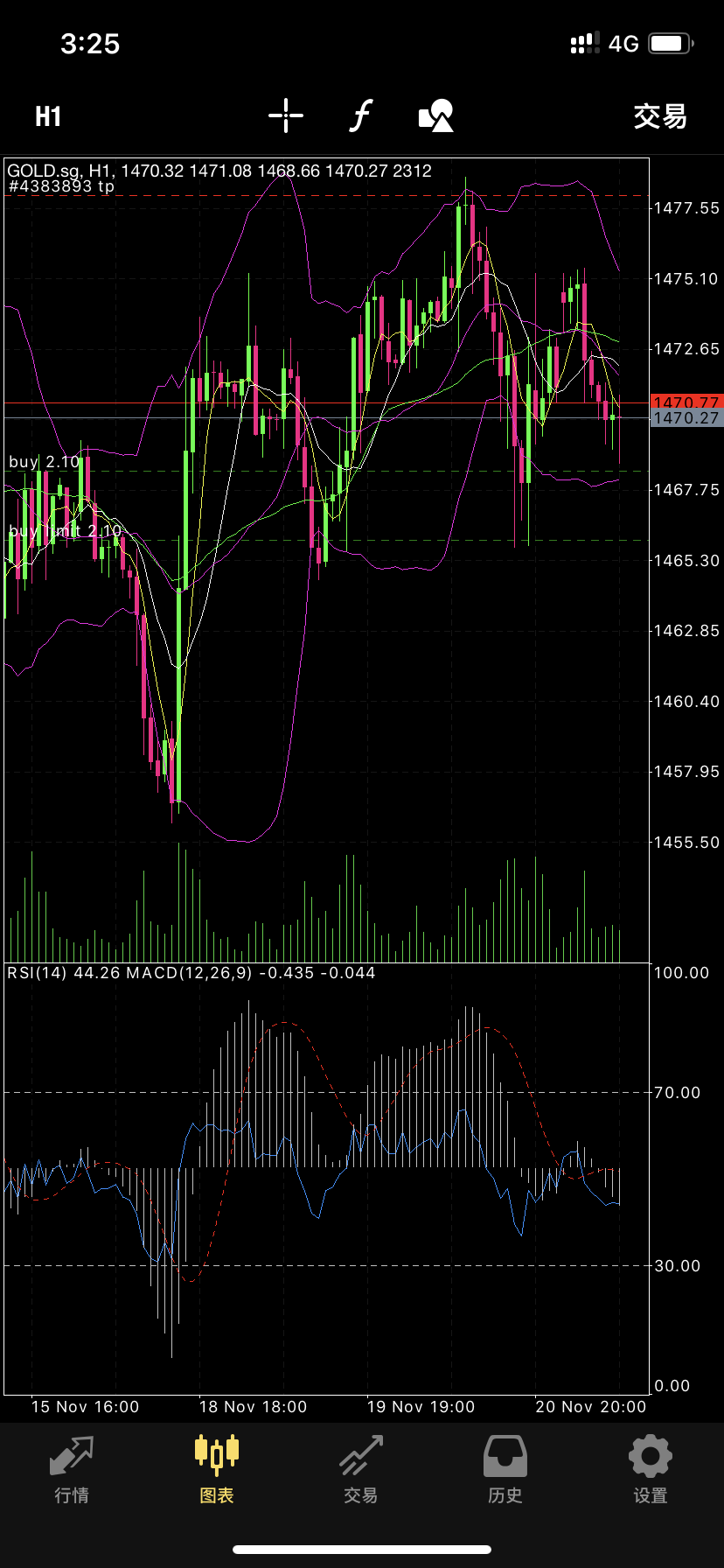Viewport: 724px width, 1568px height.
Task: Open the 设置 settings tab
Action: (651, 1470)
